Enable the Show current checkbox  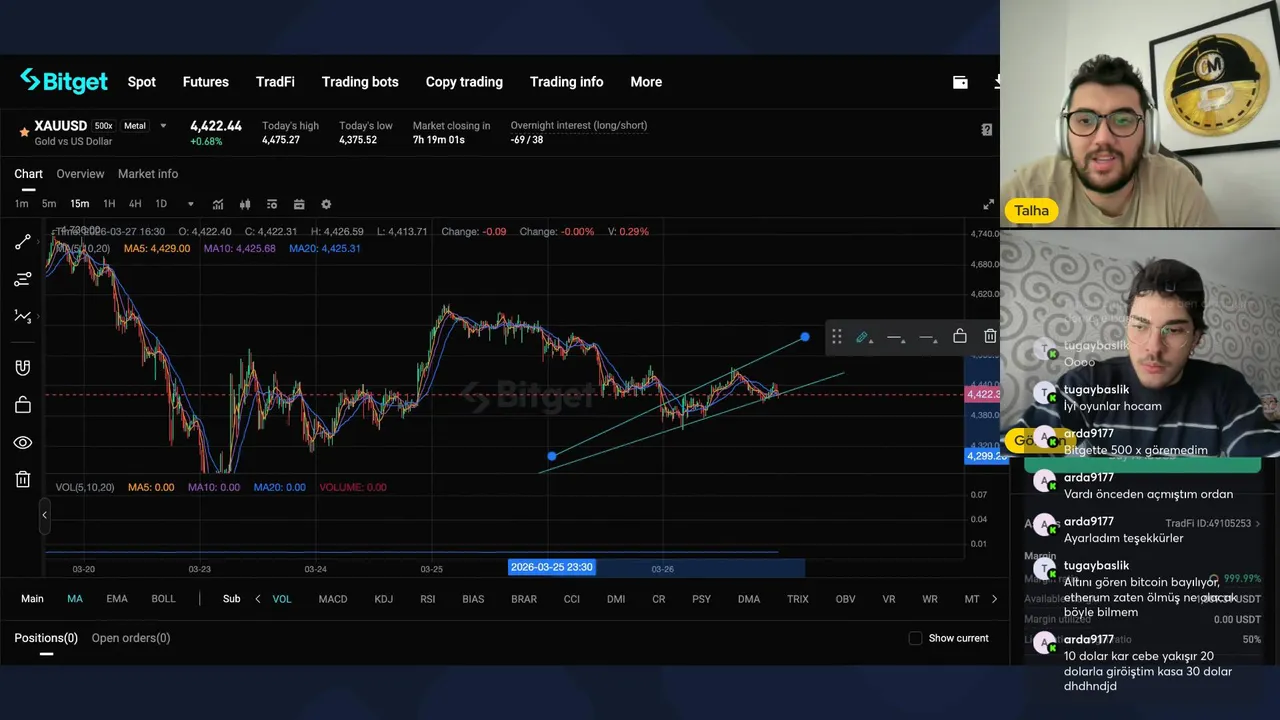pyautogui.click(x=915, y=638)
